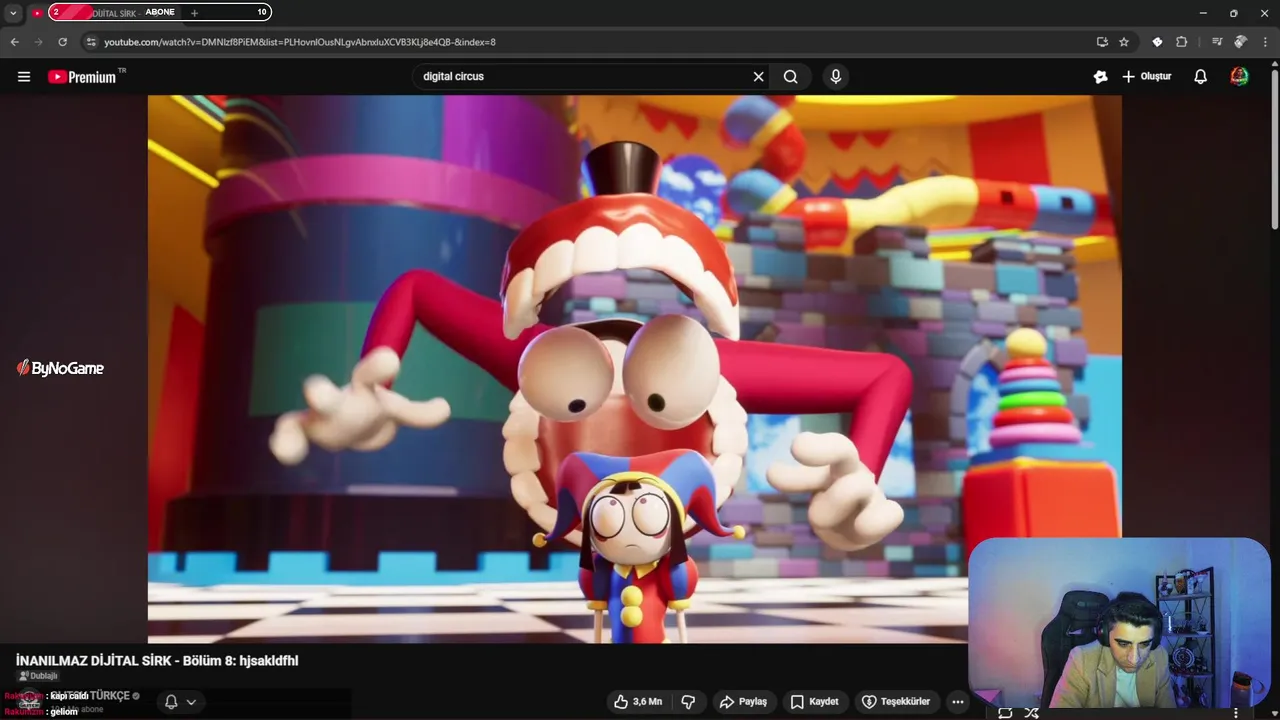Image resolution: width=1280 pixels, height=720 pixels.
Task: Open the Chrome profile avatar
Action: [x=1240, y=42]
